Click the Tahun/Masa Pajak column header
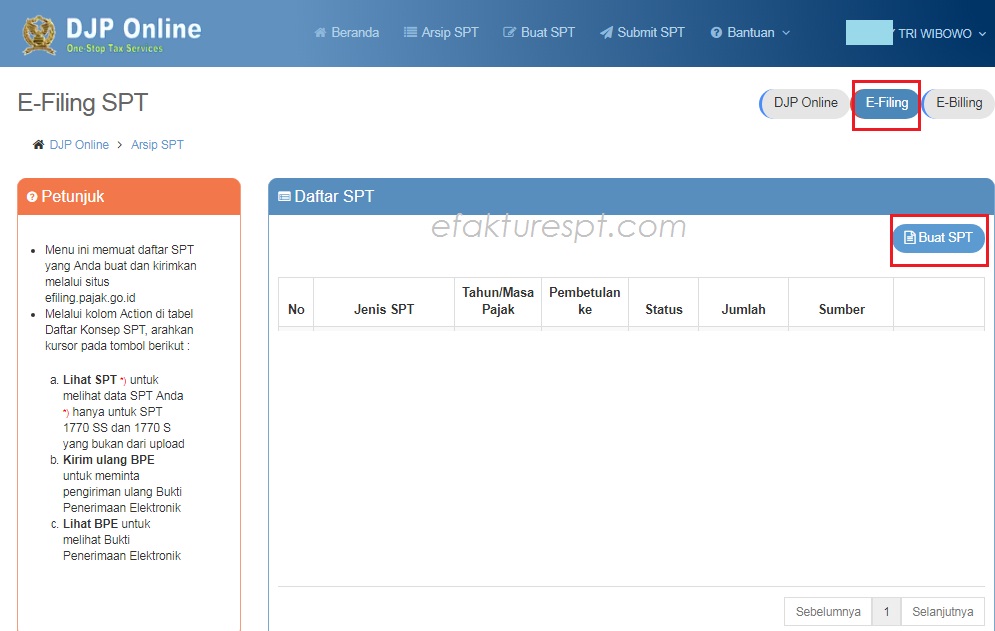 click(498, 301)
